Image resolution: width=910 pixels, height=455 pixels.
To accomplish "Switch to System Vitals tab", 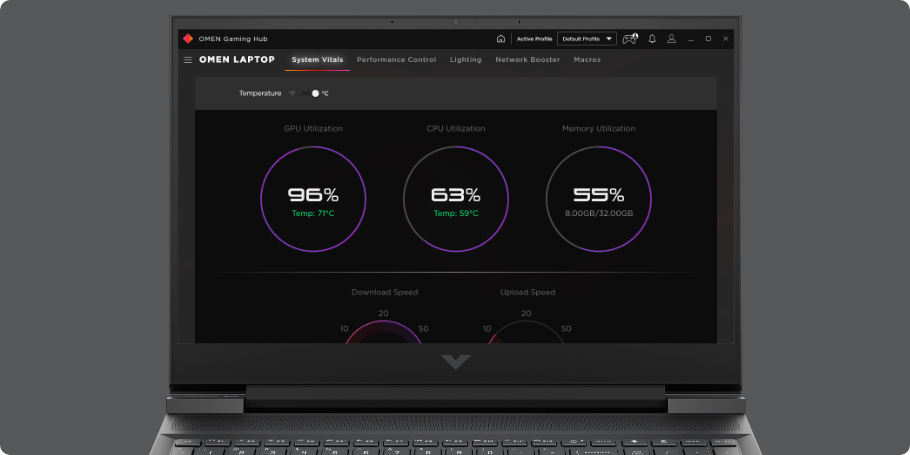I will pyautogui.click(x=317, y=60).
